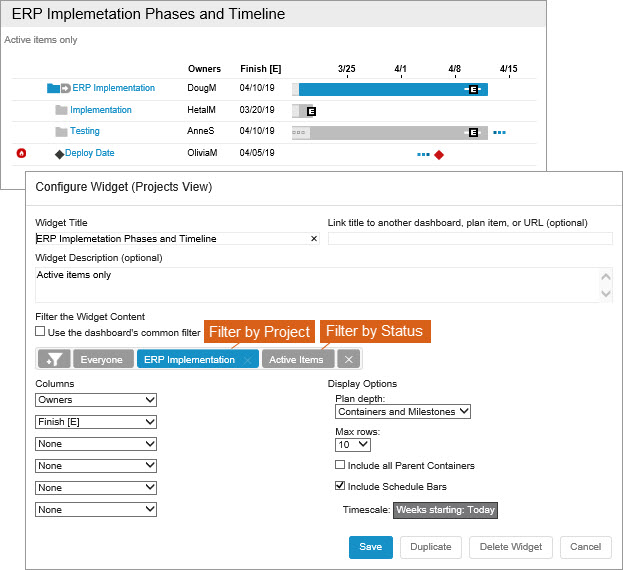
Task: Open the Owners column dropdown
Action: (96, 400)
